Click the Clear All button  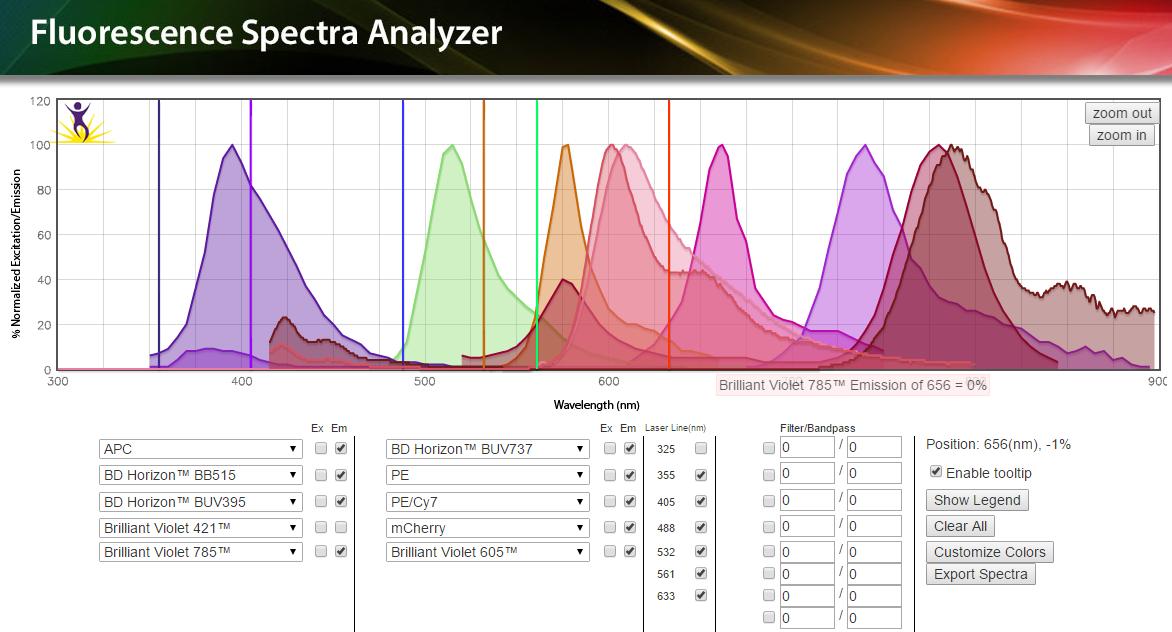(960, 526)
